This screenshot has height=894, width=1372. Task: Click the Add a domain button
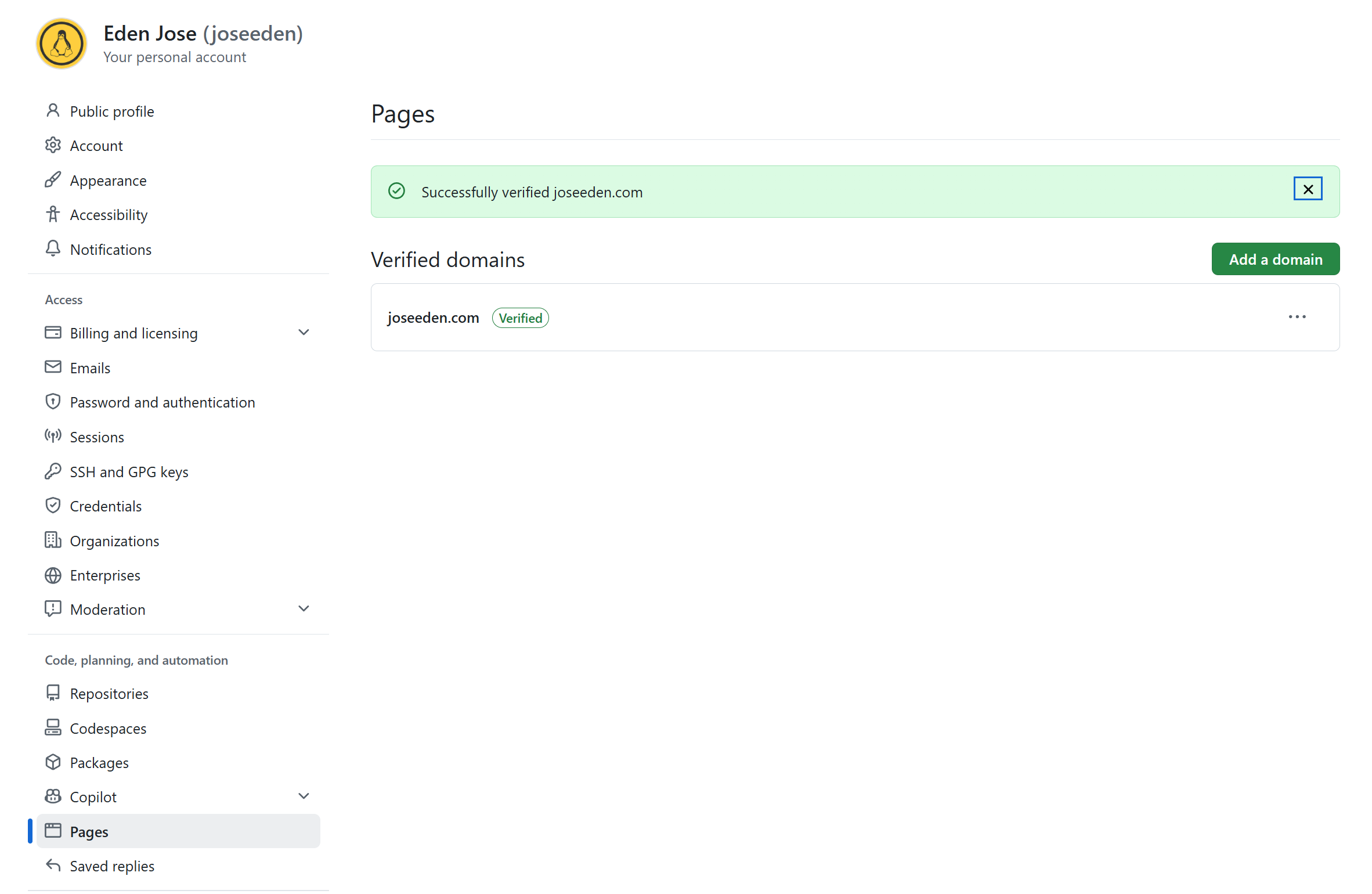1276,259
